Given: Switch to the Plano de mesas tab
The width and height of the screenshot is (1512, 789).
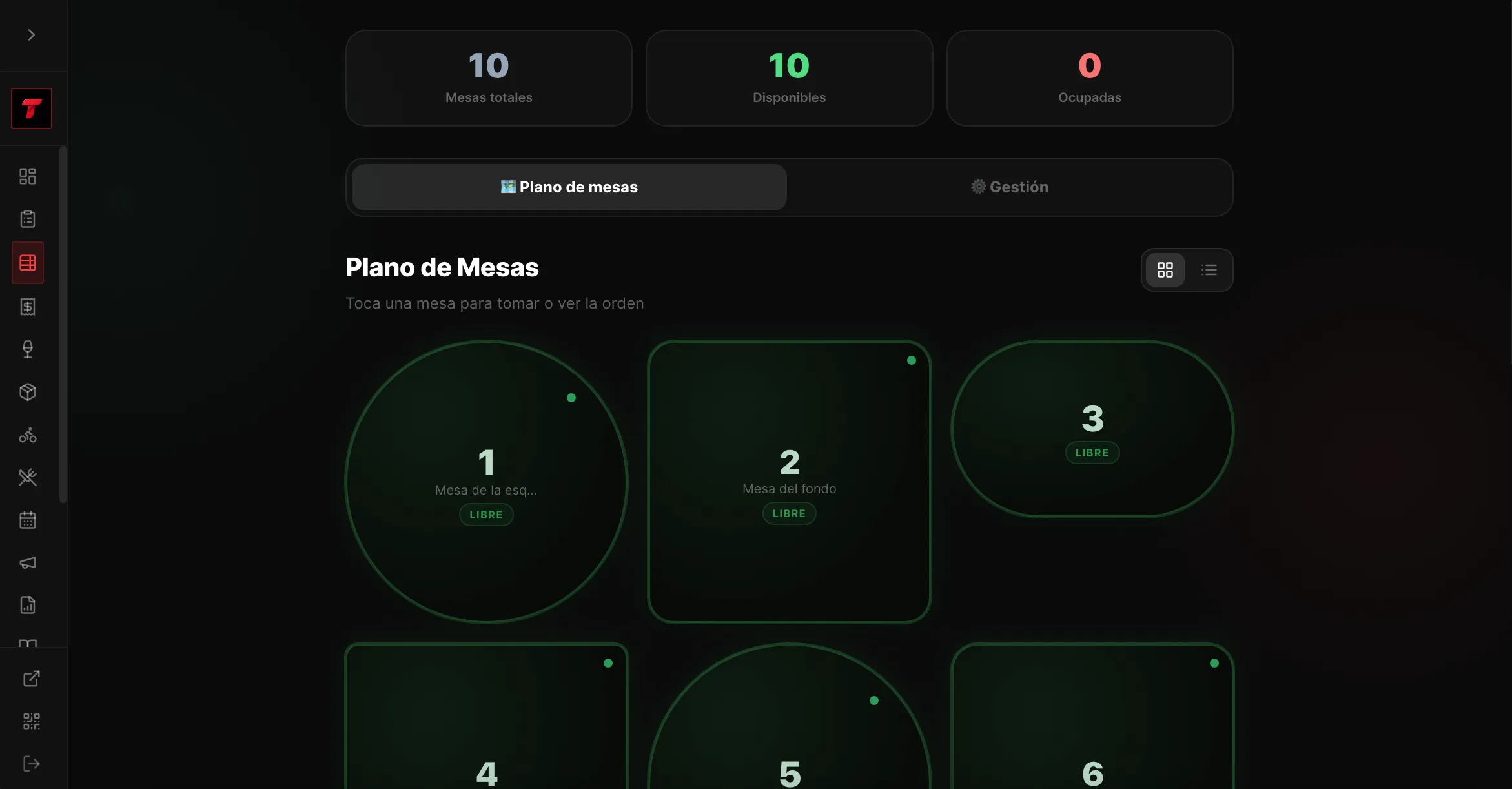Looking at the screenshot, I should (x=569, y=187).
